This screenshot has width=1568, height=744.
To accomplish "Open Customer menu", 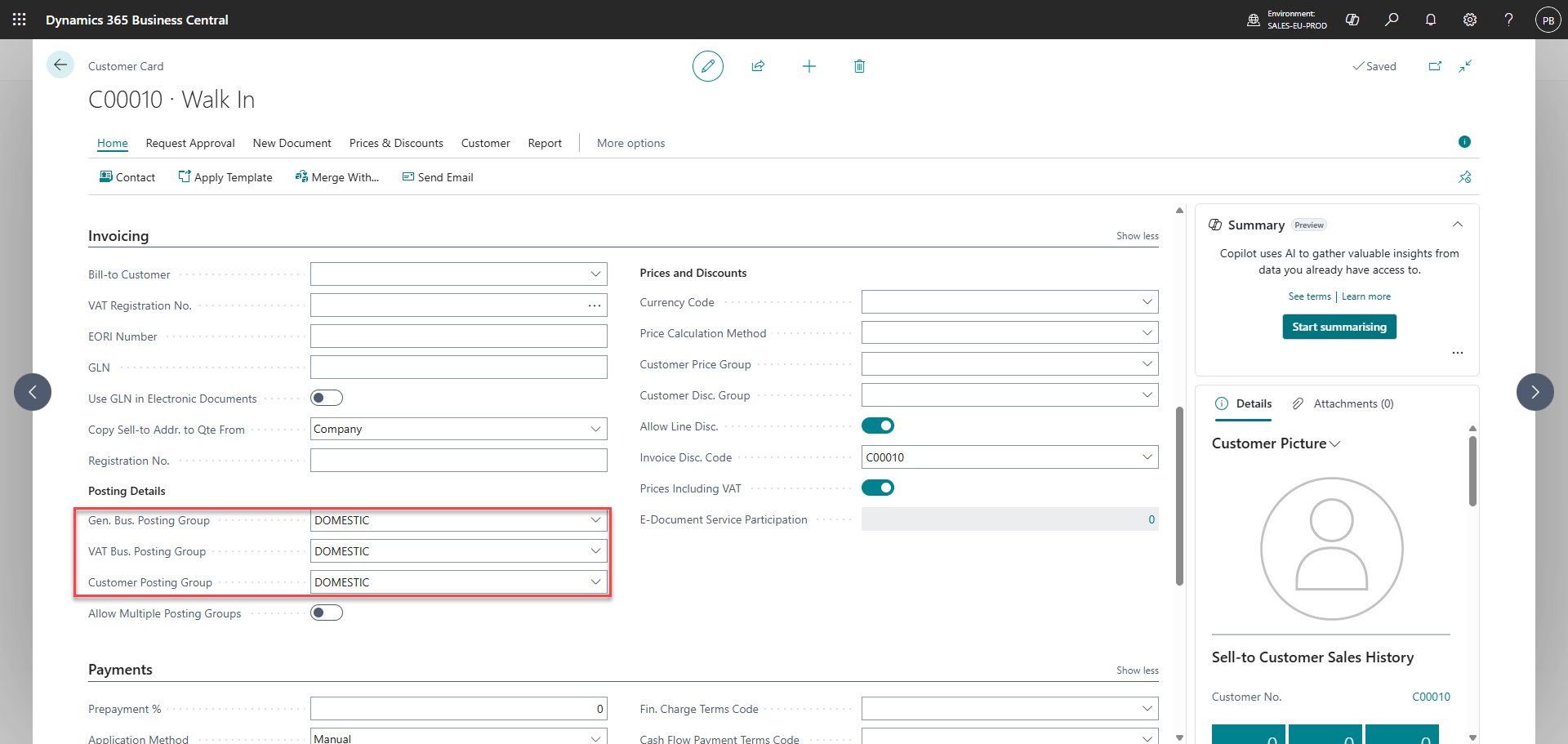I will tap(486, 143).
